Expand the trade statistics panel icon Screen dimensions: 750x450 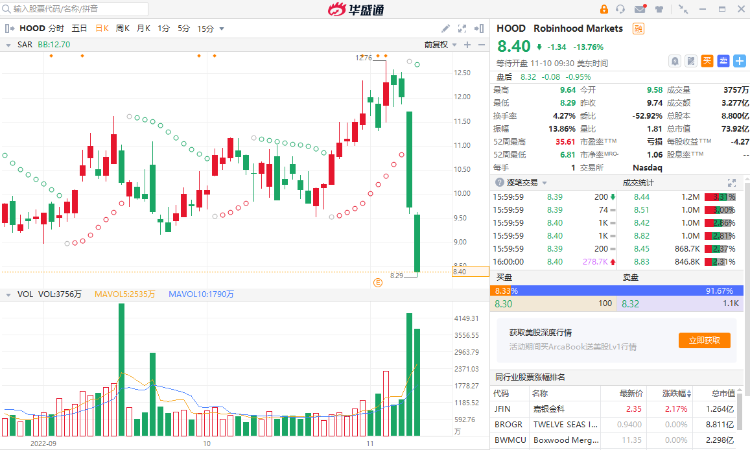tap(732, 183)
